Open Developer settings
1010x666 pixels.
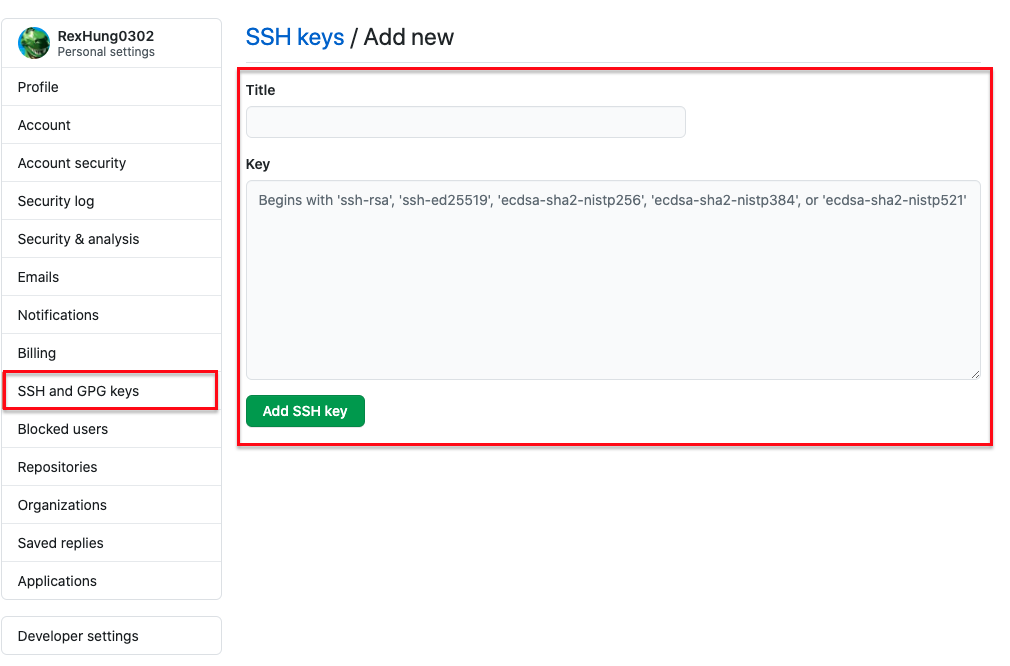coord(78,636)
